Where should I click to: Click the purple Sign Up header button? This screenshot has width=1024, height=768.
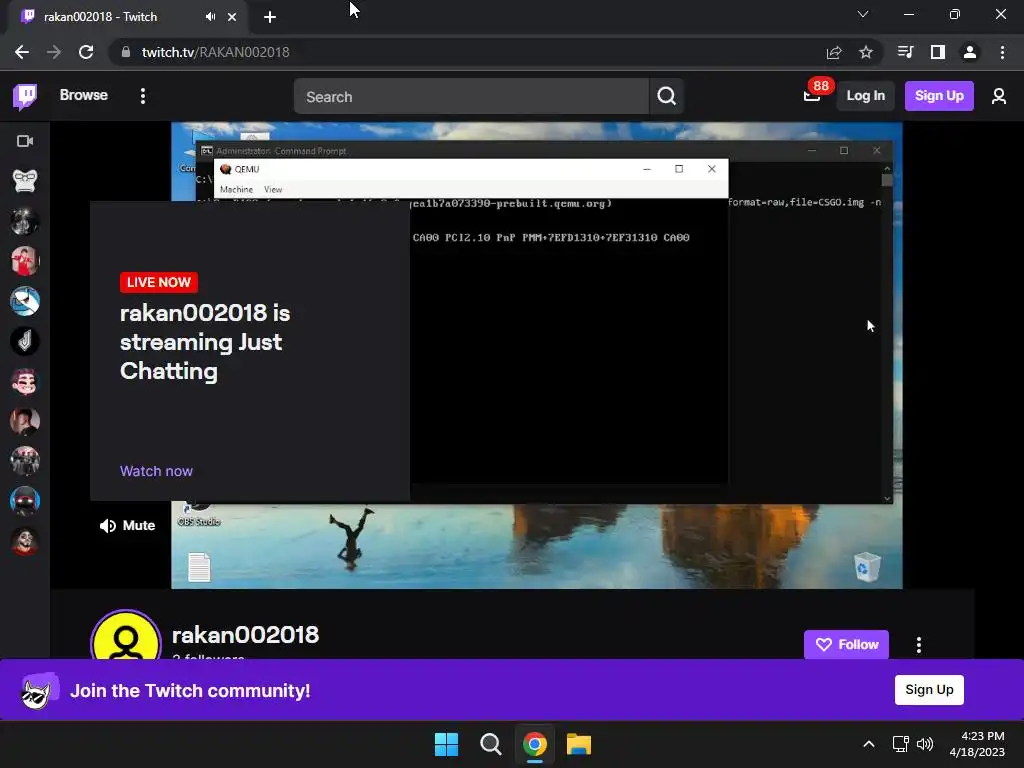tap(939, 96)
